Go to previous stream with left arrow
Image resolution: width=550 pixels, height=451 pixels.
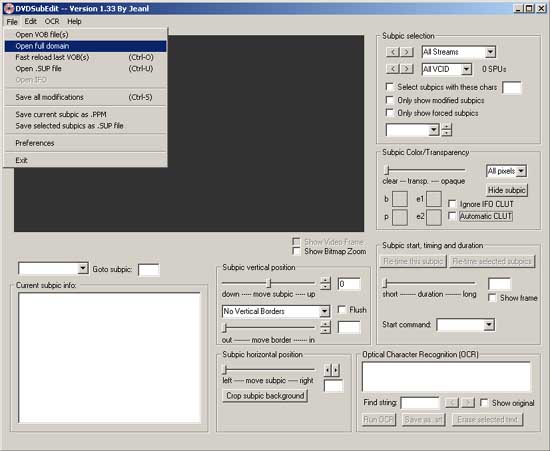[393, 52]
